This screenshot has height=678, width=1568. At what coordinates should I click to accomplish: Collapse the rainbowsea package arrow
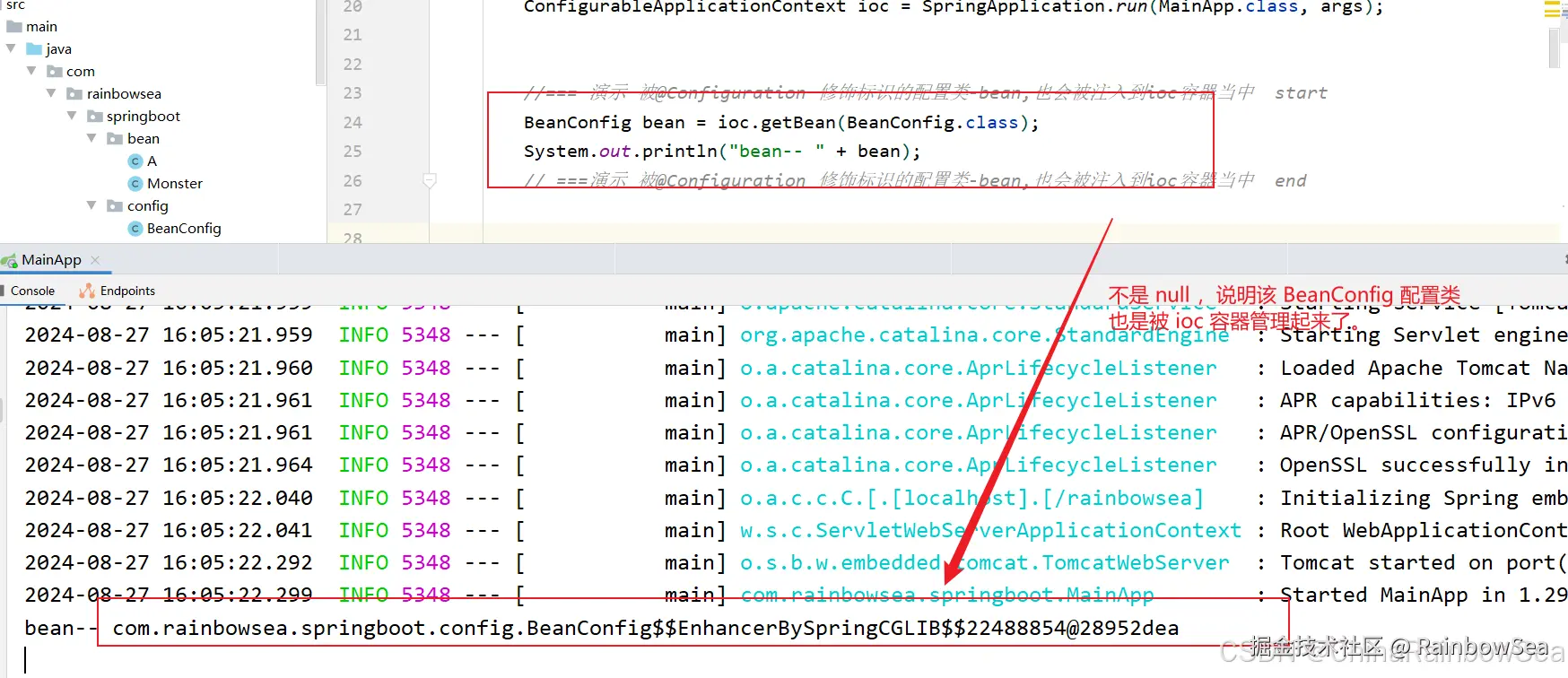tap(51, 93)
